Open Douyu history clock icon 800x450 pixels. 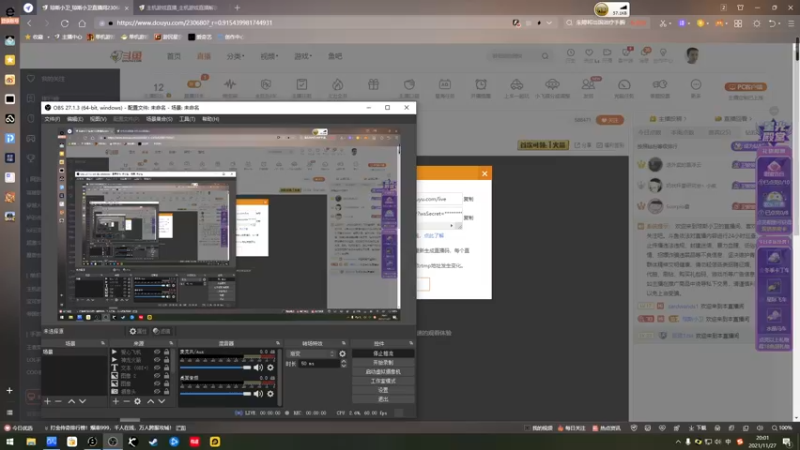(570, 53)
